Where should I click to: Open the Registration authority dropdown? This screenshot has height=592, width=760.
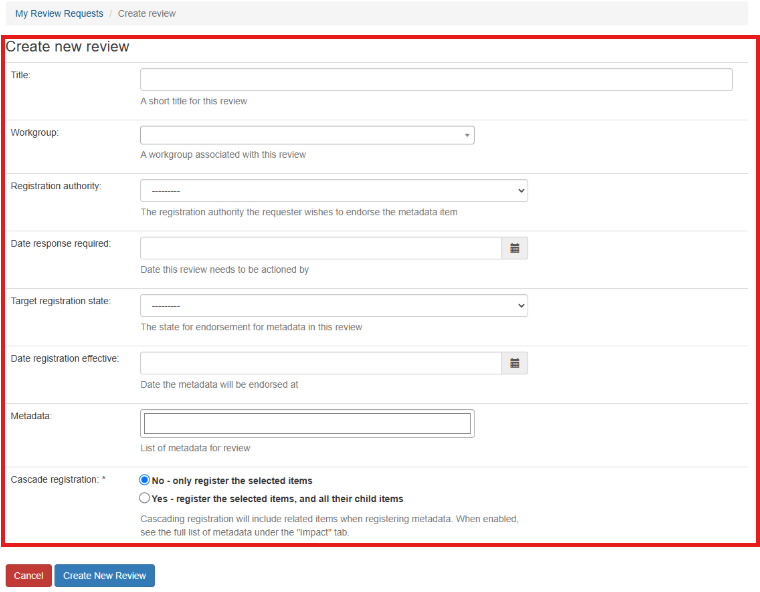(333, 191)
